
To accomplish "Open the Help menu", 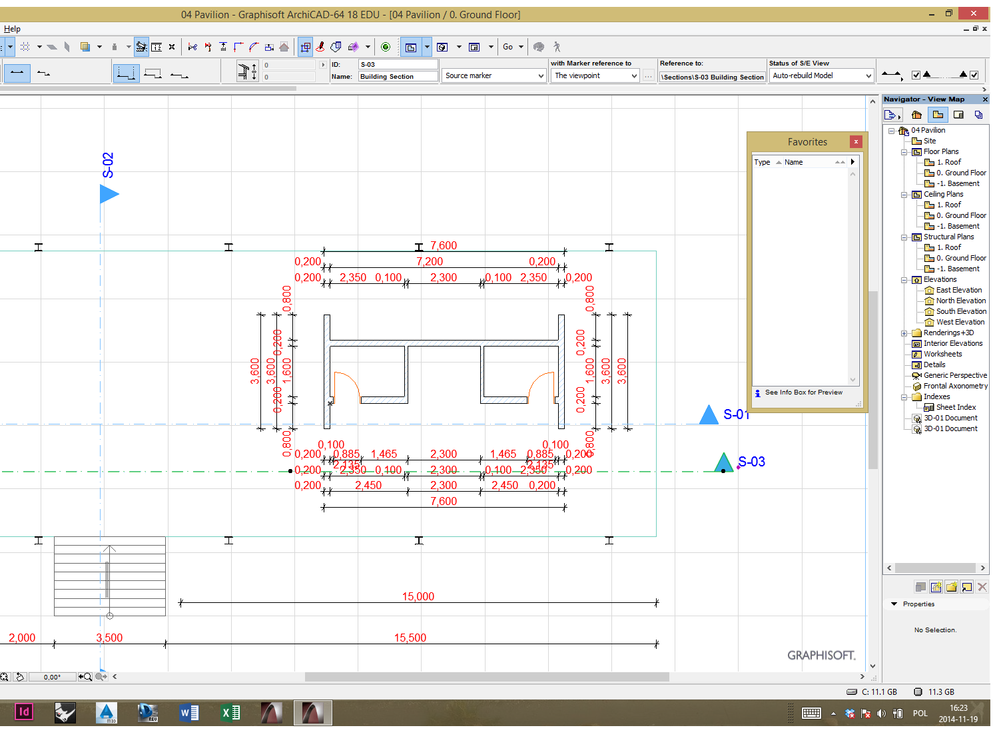I will [12, 30].
